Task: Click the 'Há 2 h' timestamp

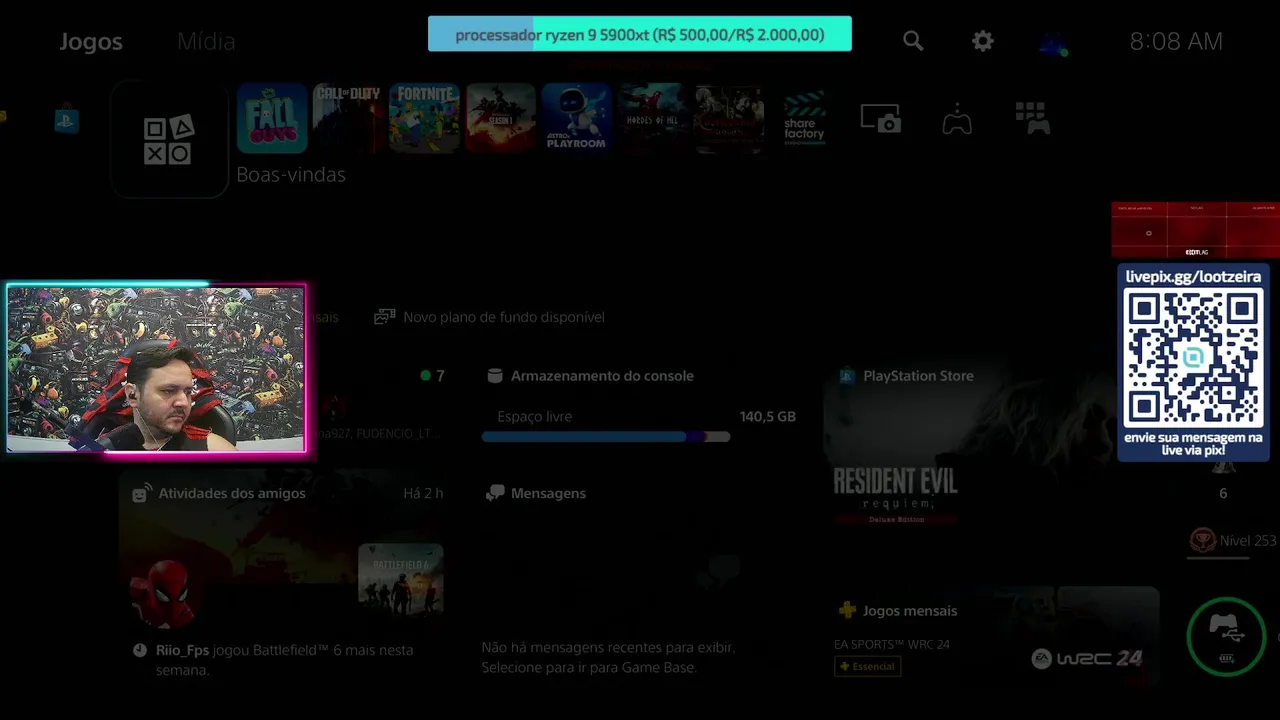Action: pyautogui.click(x=423, y=493)
